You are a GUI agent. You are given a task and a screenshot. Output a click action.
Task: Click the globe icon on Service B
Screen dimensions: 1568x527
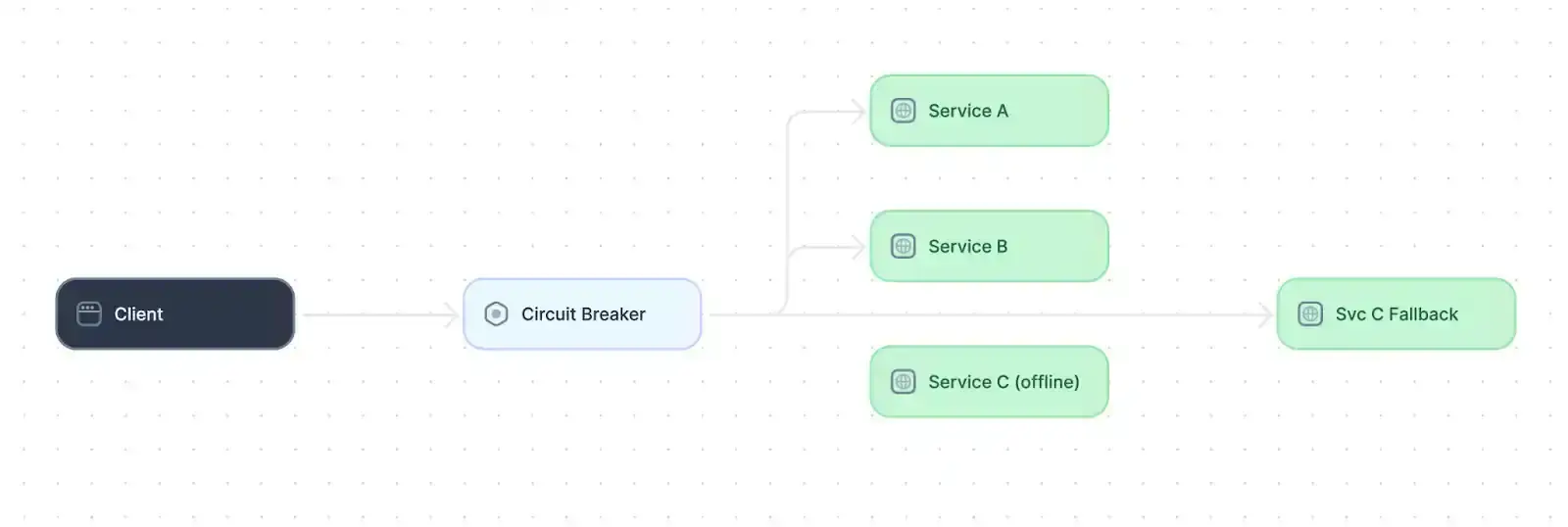click(x=903, y=246)
